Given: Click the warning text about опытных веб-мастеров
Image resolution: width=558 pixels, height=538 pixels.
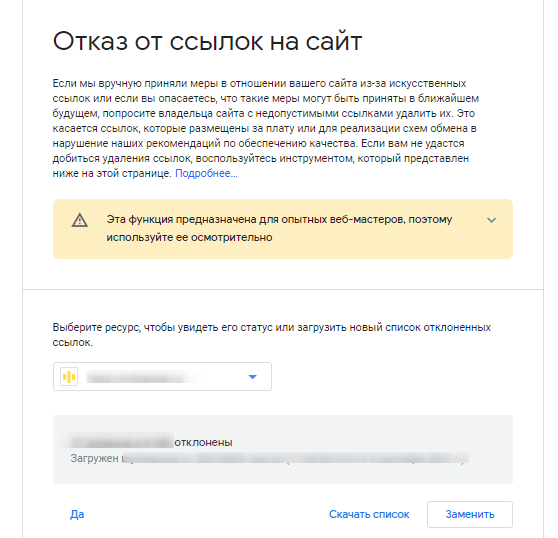Looking at the screenshot, I should [x=279, y=219].
